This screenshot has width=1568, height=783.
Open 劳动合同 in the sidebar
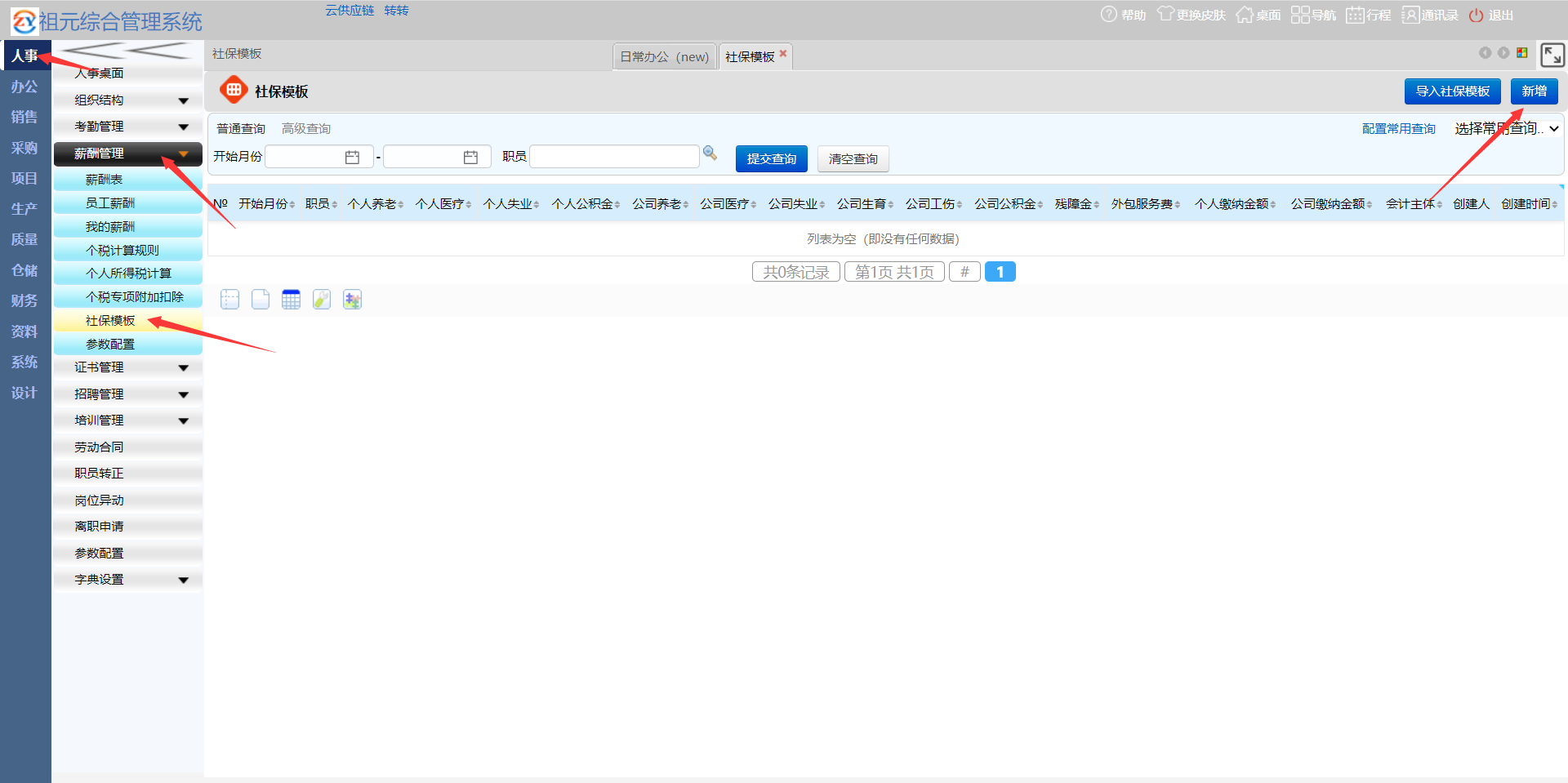[x=128, y=447]
